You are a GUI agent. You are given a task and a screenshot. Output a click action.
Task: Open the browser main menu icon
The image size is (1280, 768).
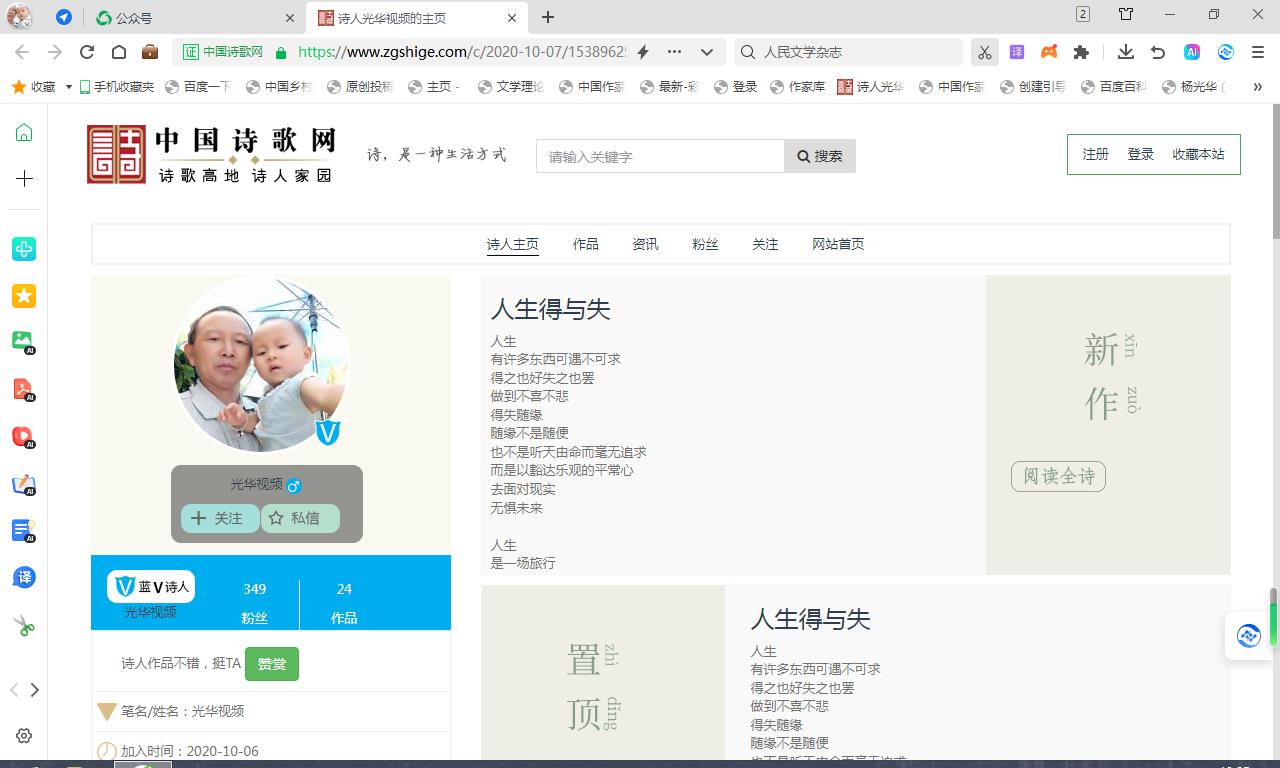point(1258,52)
